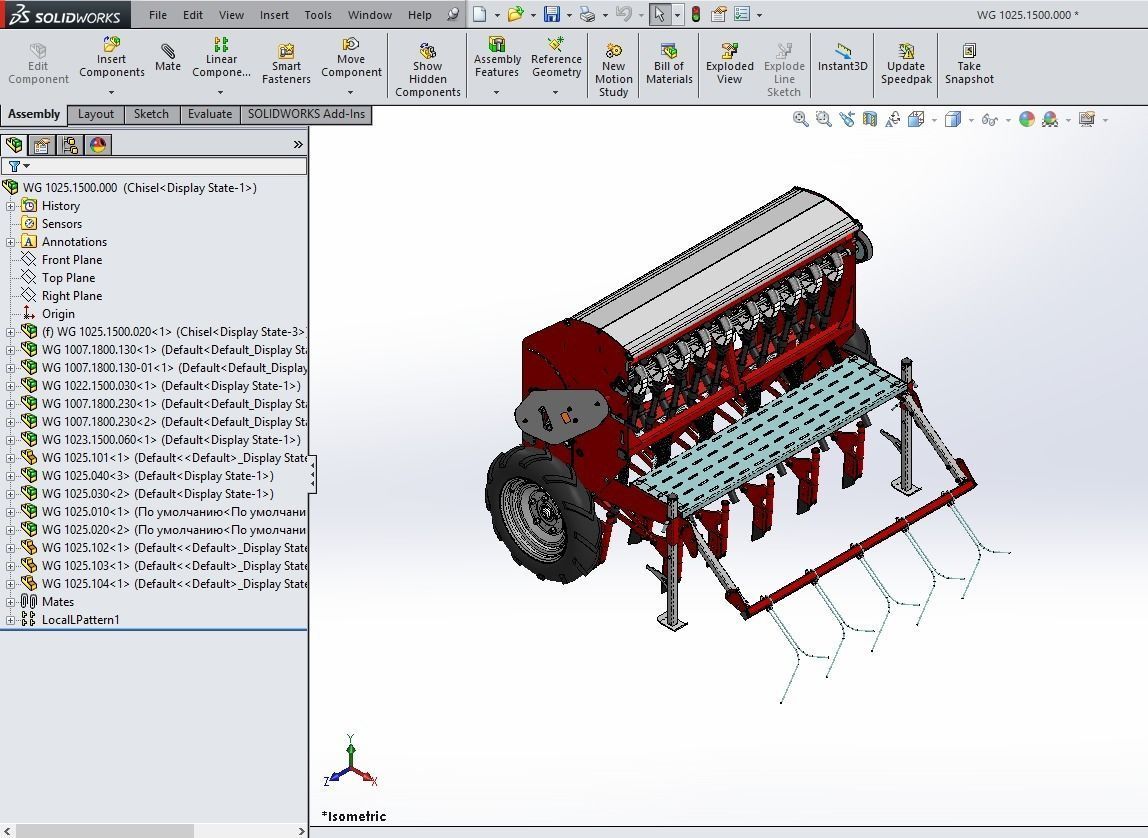Image resolution: width=1148 pixels, height=838 pixels.
Task: Open Display Style dropdown arrow
Action: pos(971,120)
